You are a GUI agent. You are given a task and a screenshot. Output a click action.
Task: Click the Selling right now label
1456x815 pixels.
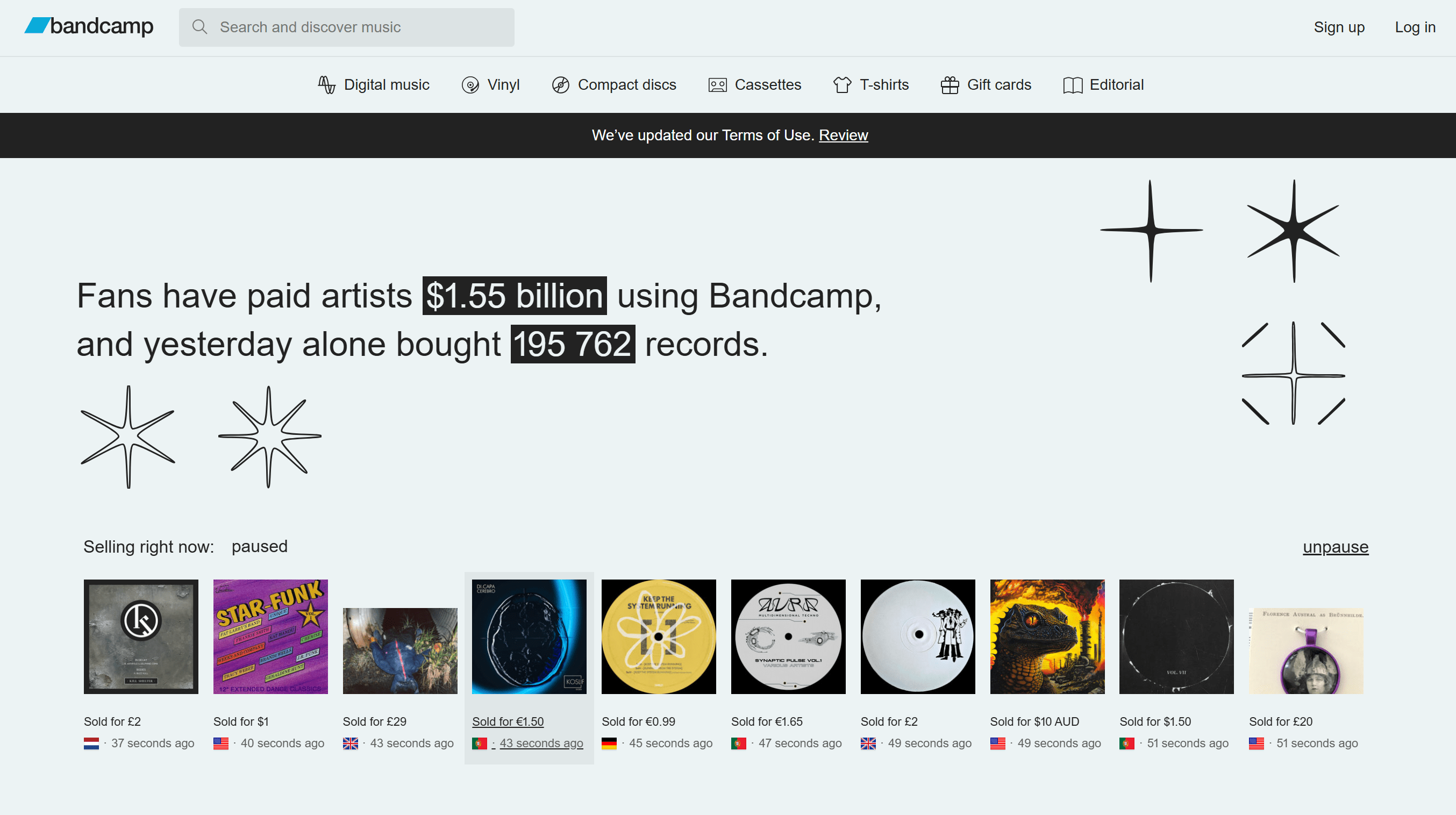(x=148, y=547)
